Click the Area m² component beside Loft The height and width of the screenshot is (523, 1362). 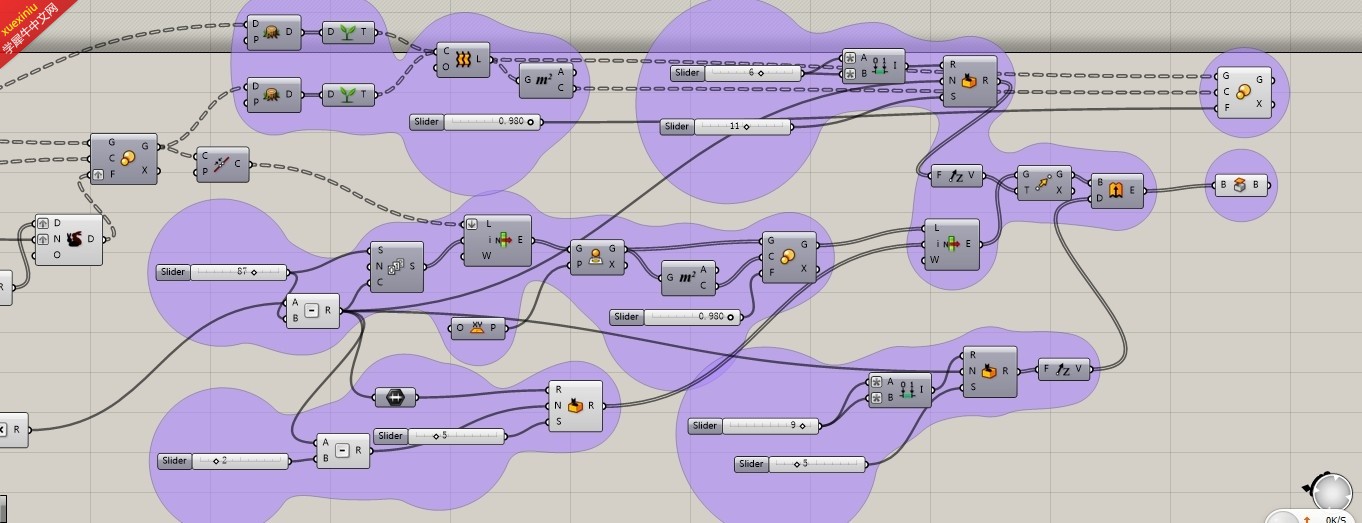547,80
